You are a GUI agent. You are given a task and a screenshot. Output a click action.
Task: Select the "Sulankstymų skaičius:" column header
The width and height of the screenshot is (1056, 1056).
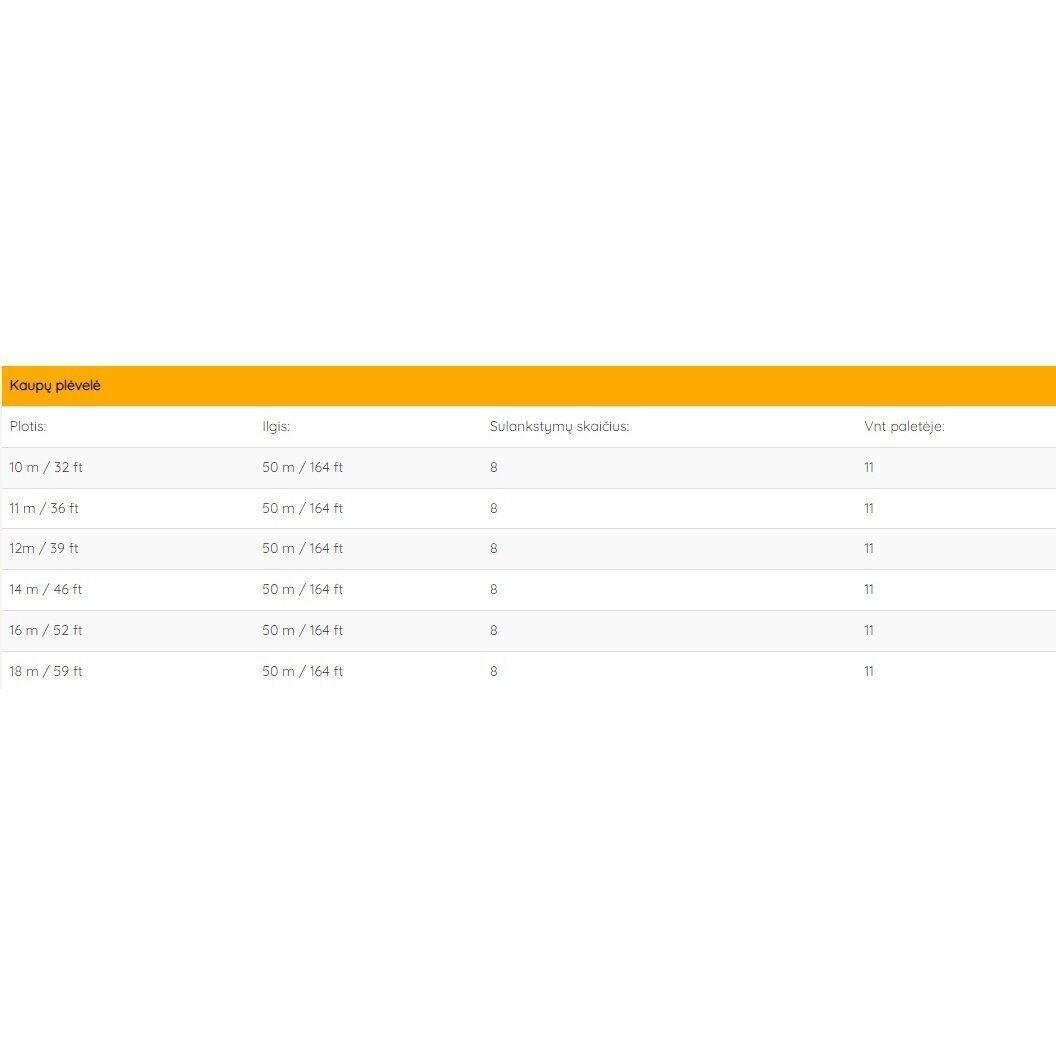[559, 427]
